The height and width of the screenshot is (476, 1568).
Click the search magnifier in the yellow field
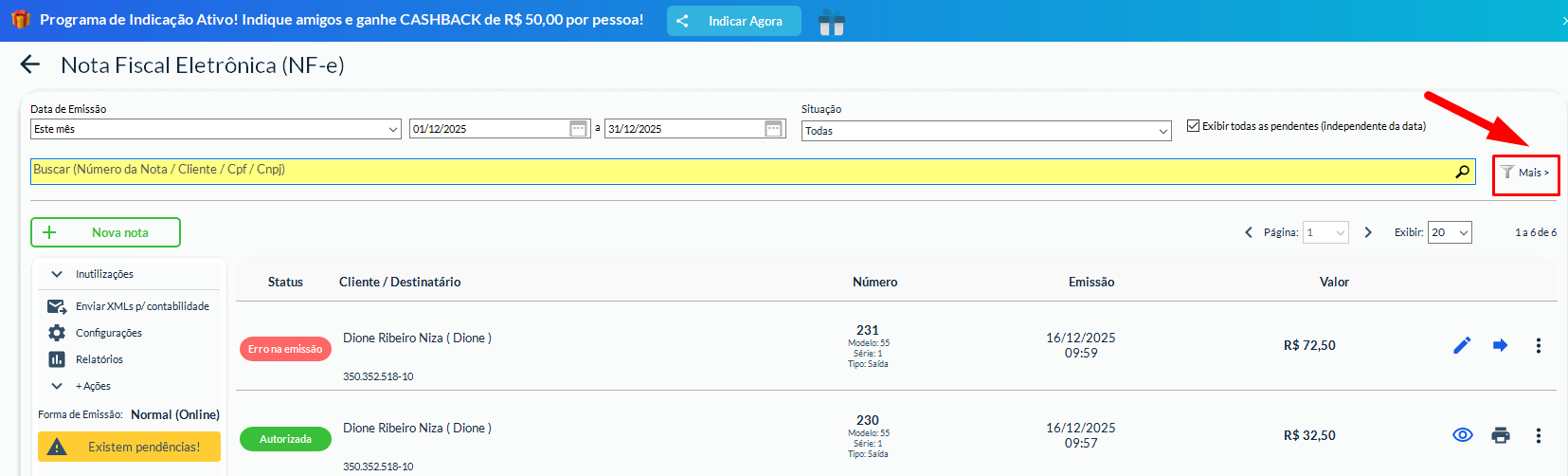[x=1463, y=172]
